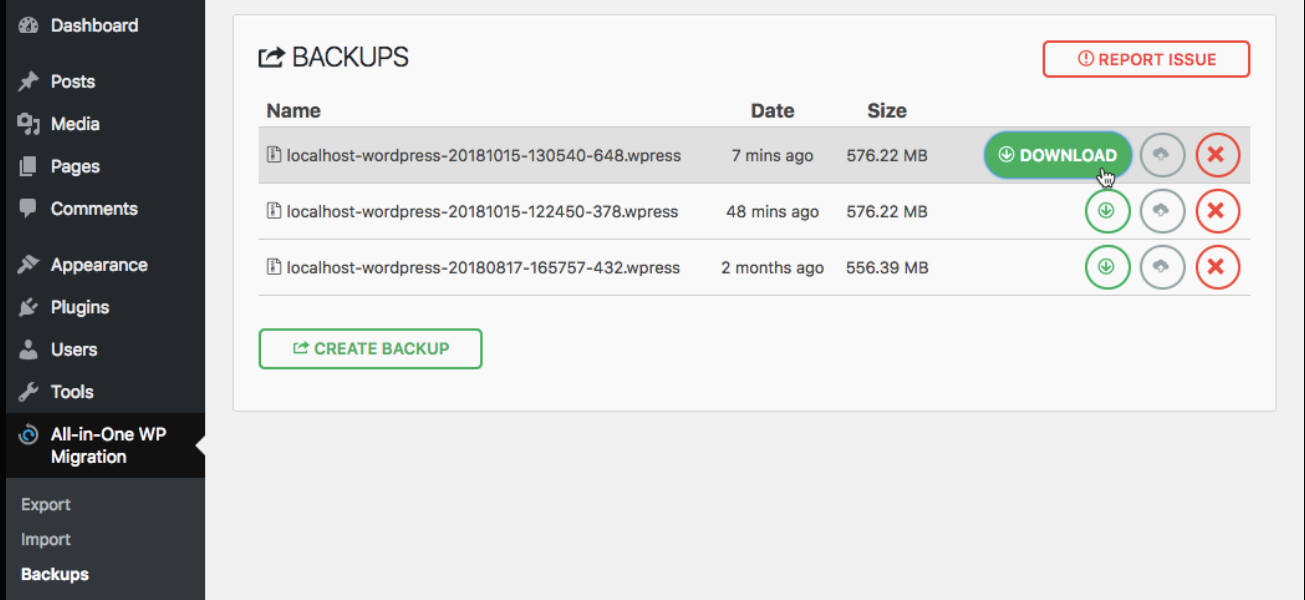
Task: Click the Plugins plug icon
Action: point(28,307)
